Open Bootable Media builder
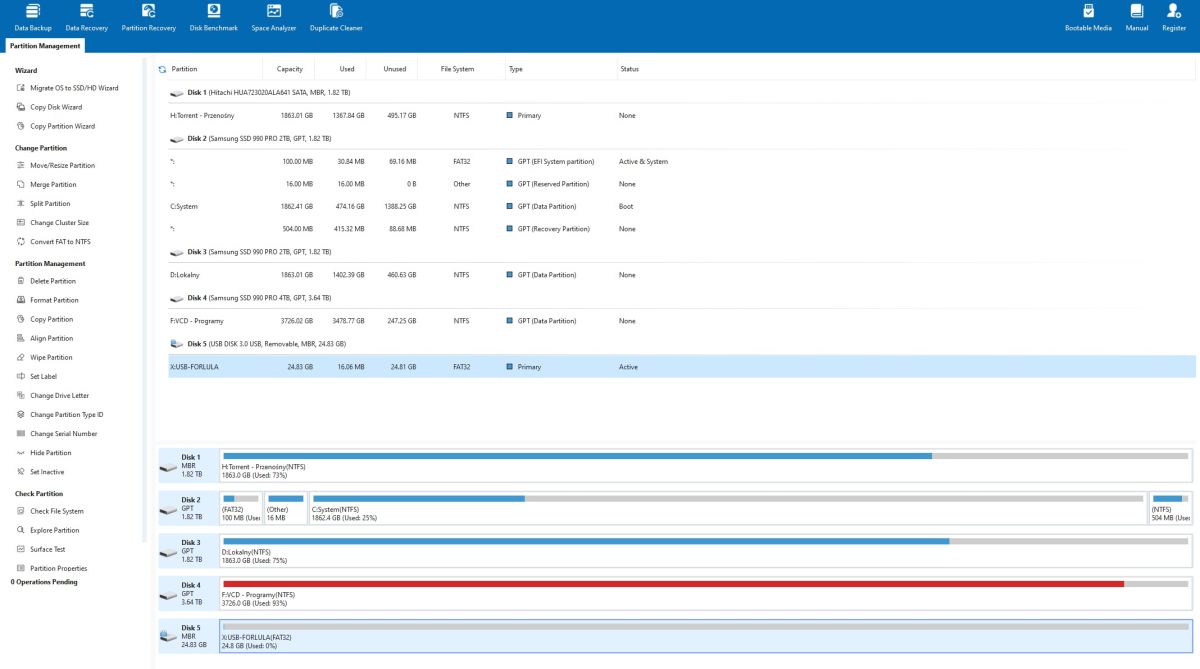 pos(1088,17)
